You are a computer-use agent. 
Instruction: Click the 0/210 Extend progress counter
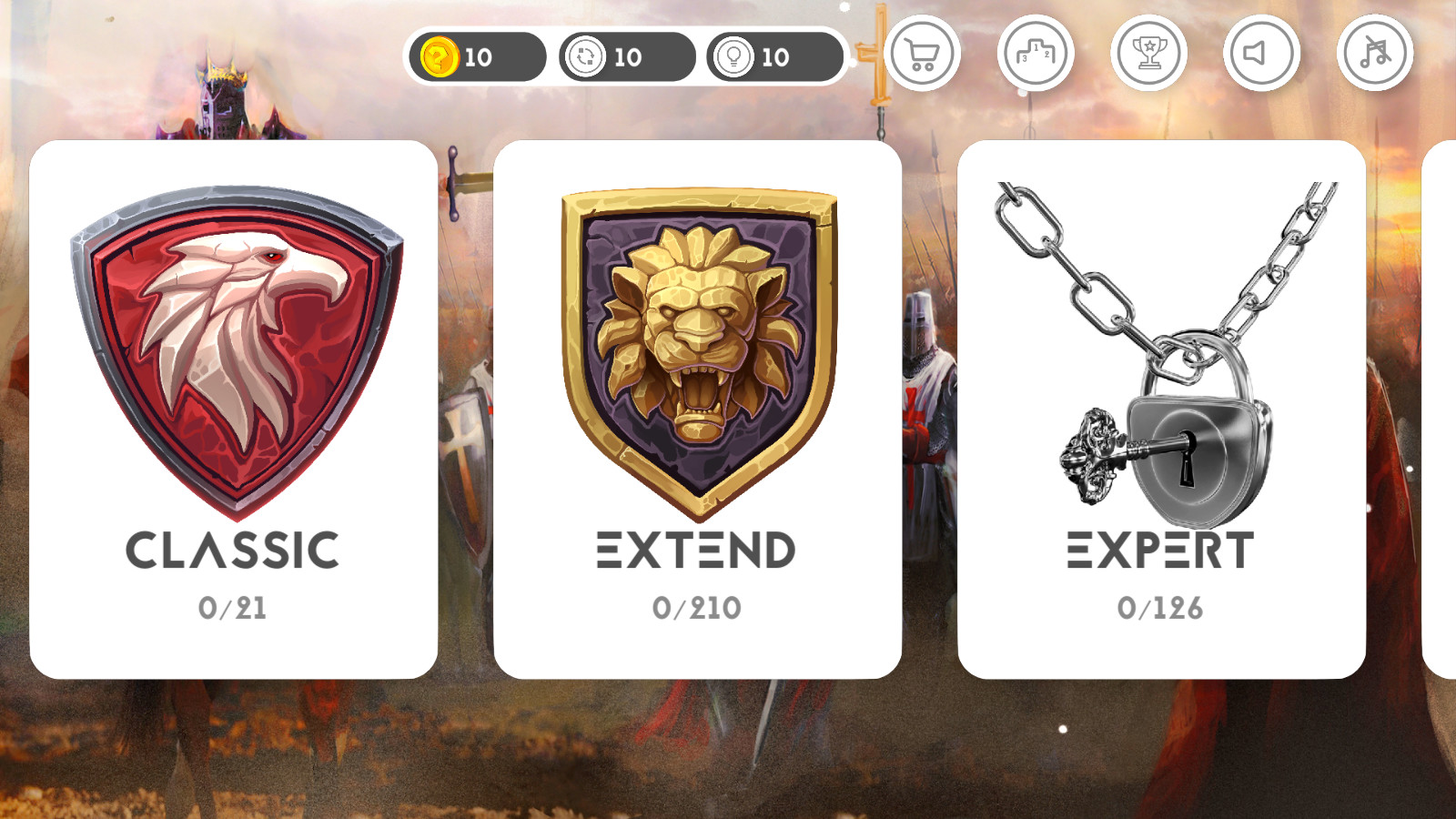[697, 608]
